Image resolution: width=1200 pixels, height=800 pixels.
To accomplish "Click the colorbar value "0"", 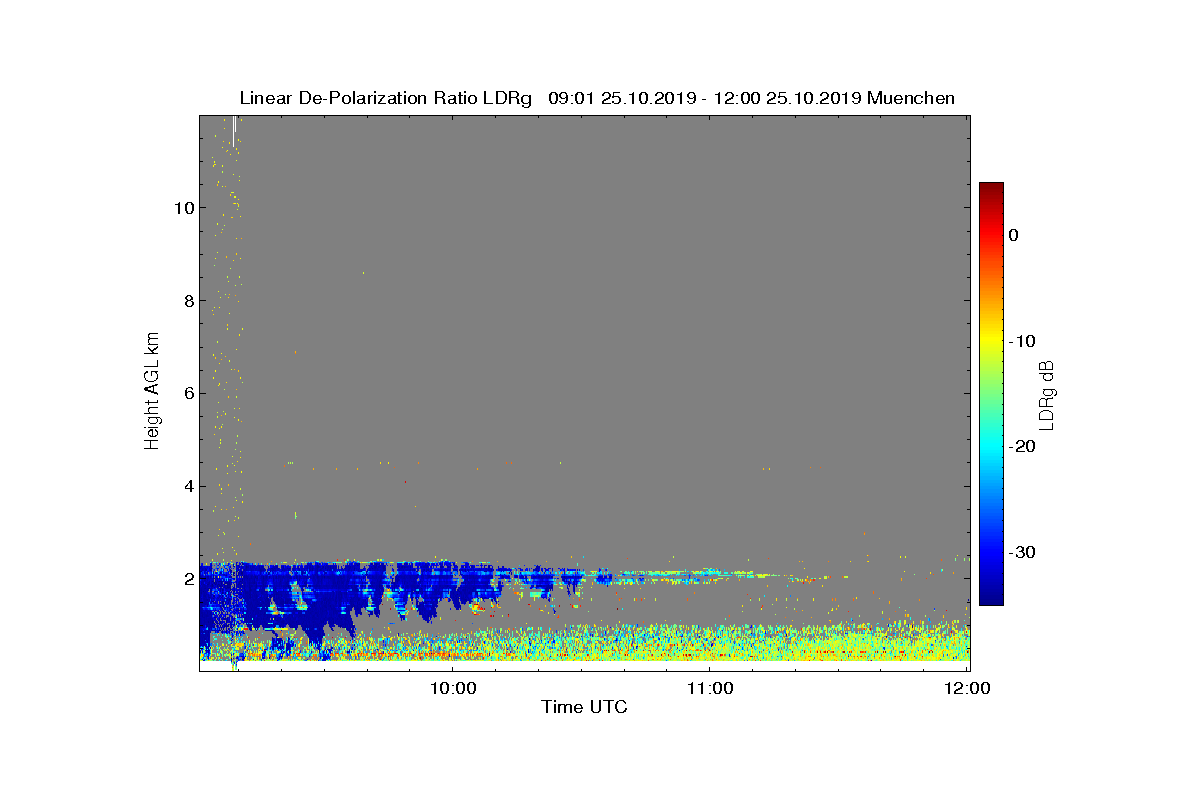I will pyautogui.click(x=1013, y=235).
